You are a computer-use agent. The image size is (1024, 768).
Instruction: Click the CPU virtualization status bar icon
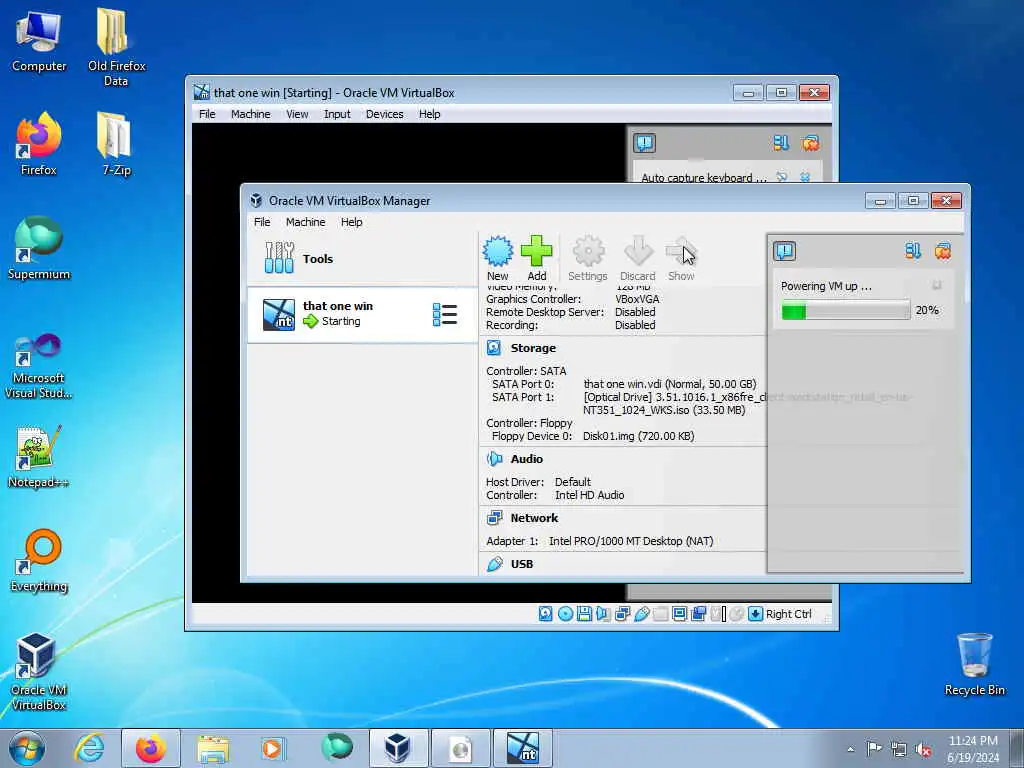pos(718,614)
